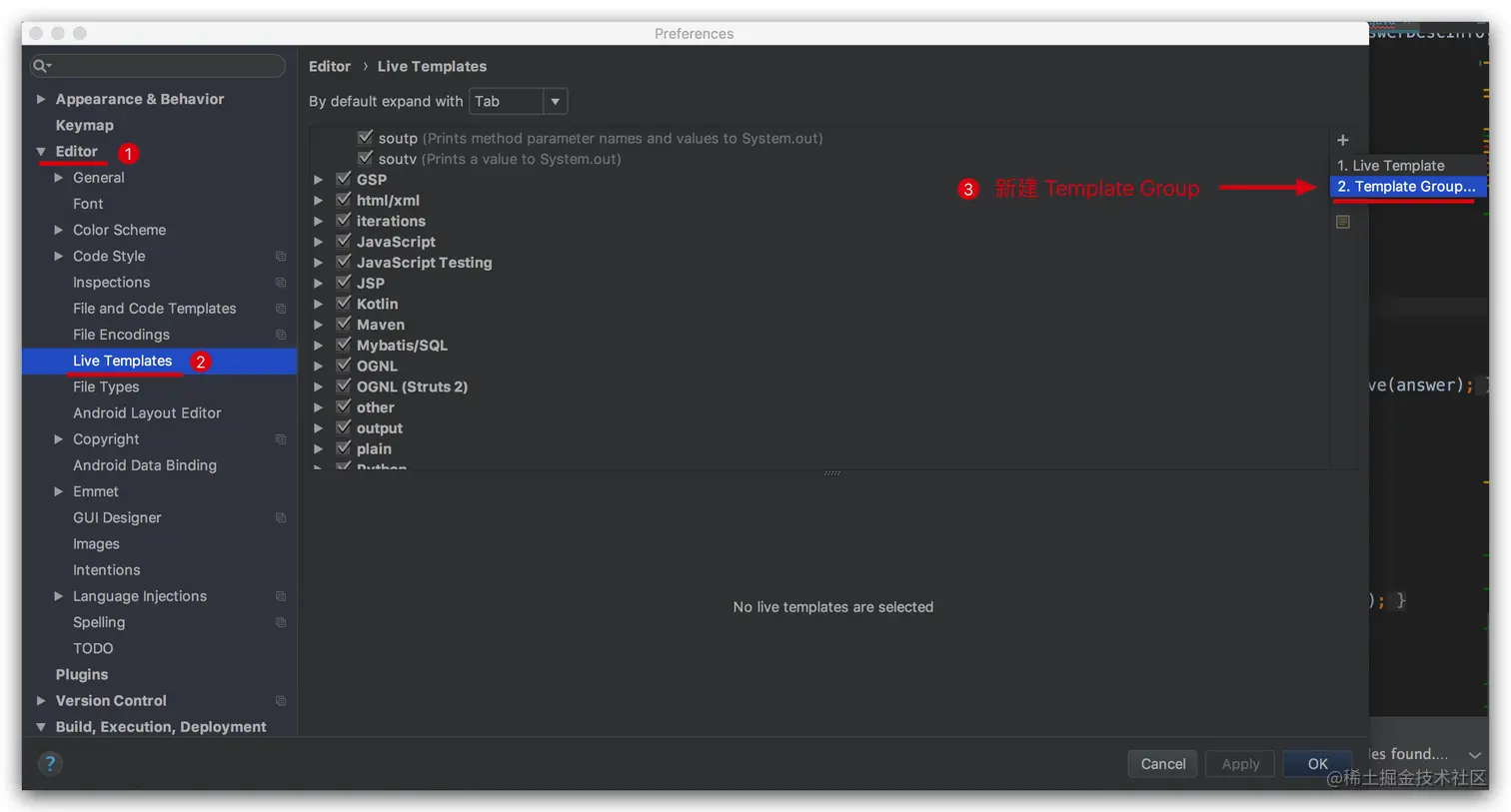Click the project-level icon beside Copyright
The image size is (1511, 812).
coord(281,439)
